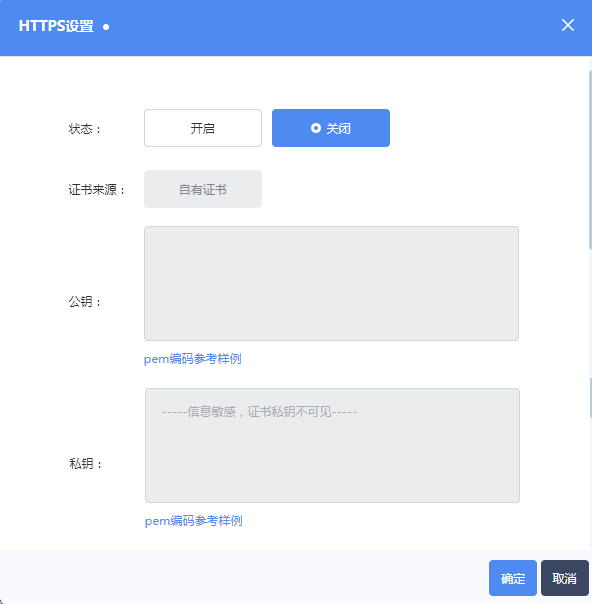The image size is (592, 604).
Task: Close the HTTPS设置 dialog with the X icon
Action: click(567, 25)
